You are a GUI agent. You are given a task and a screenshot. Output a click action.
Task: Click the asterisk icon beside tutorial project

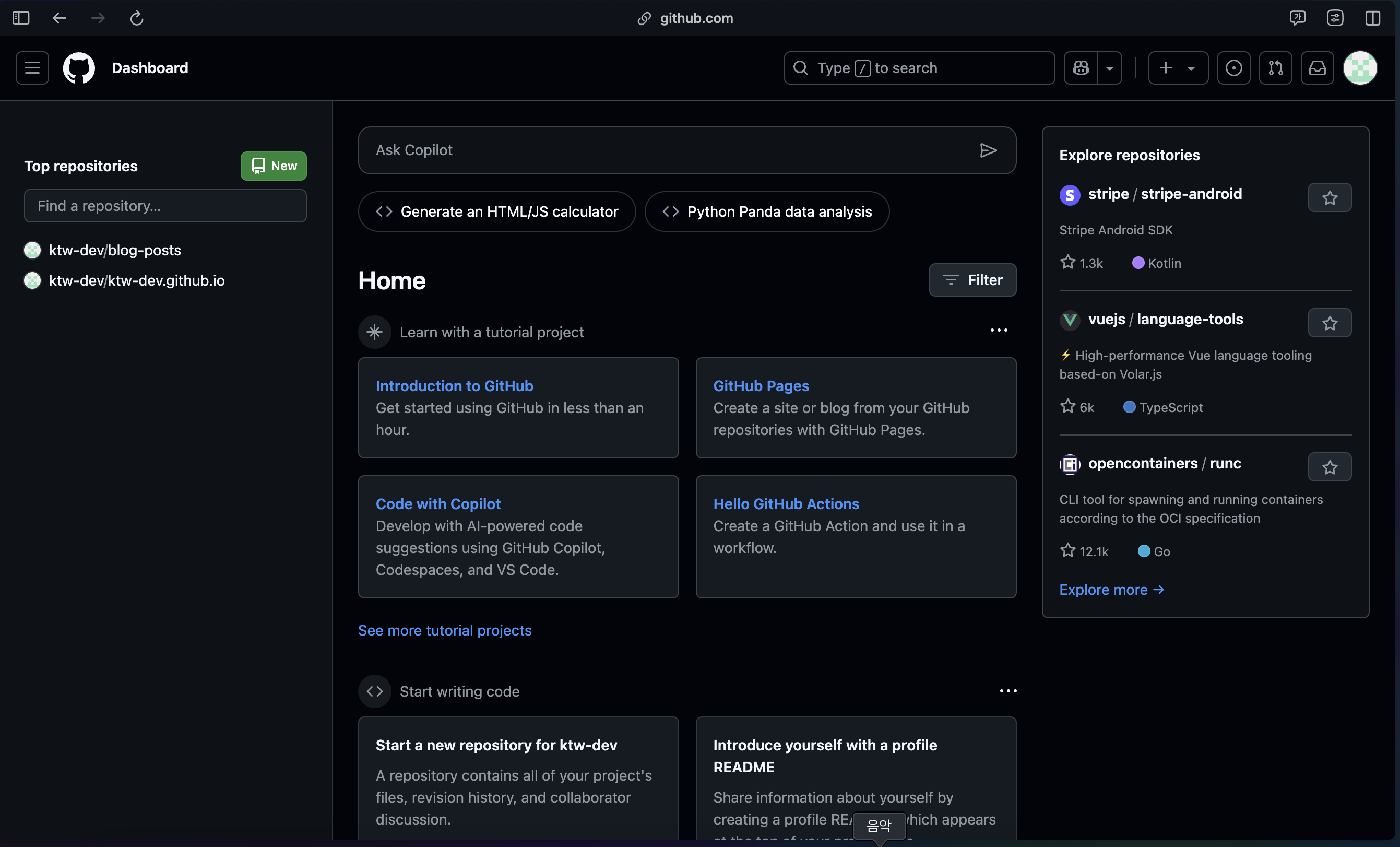tap(374, 332)
